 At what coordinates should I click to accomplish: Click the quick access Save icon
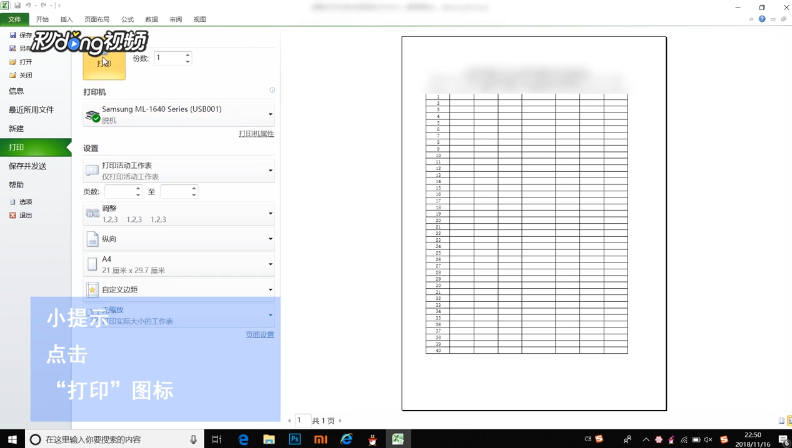point(18,6)
